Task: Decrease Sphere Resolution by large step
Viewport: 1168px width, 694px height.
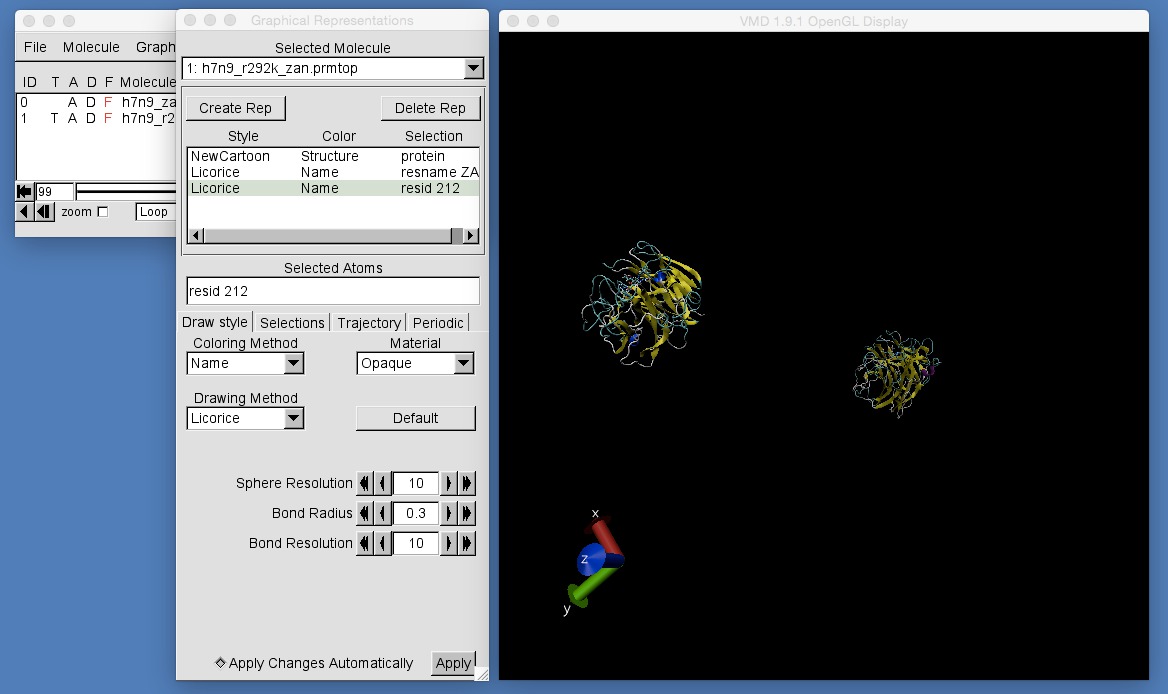Action: [364, 483]
